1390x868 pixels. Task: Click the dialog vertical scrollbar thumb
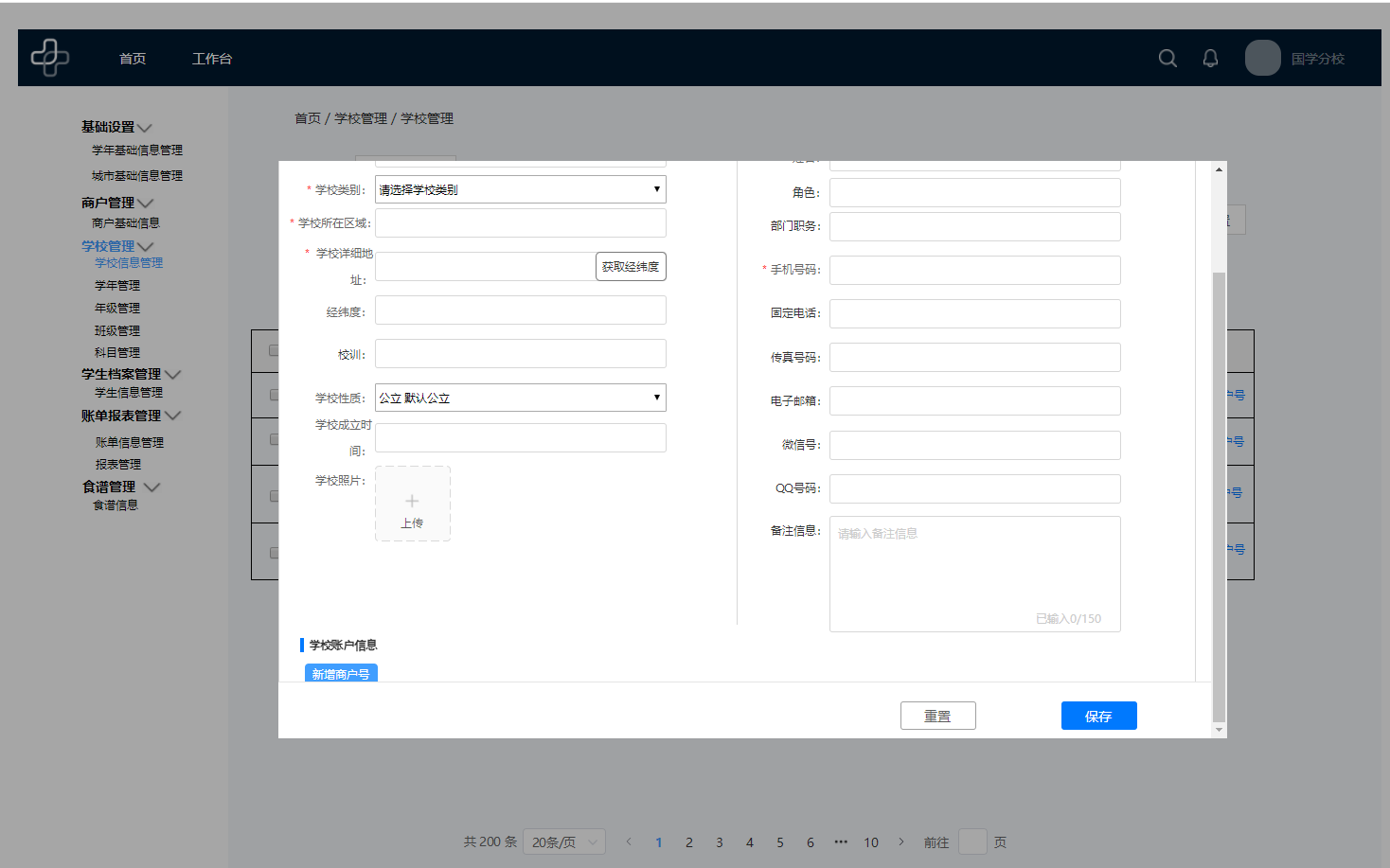1220,496
